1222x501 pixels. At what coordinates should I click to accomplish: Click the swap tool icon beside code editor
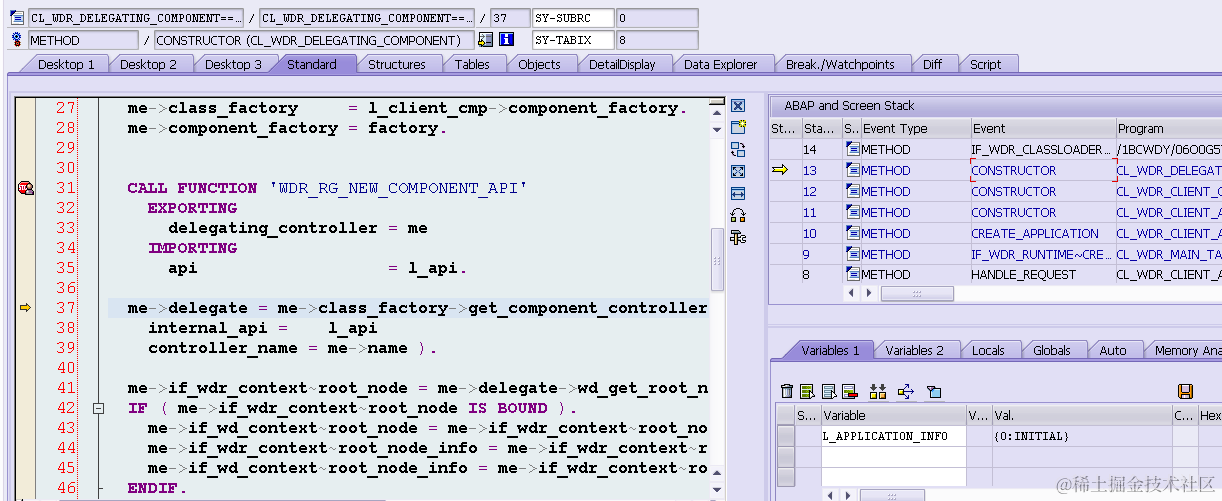738,149
